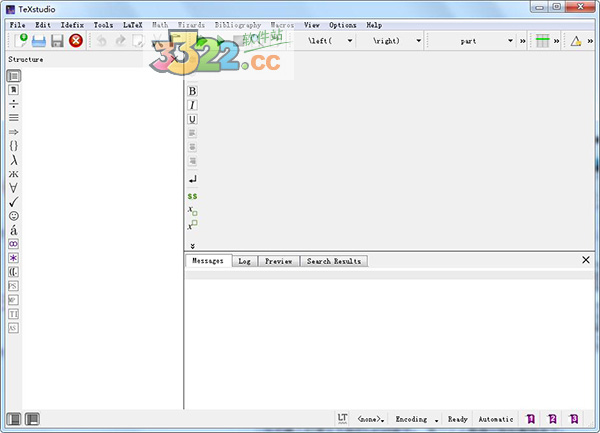Show the structure view icon in sidebar
The image size is (600, 433).
point(14,76)
